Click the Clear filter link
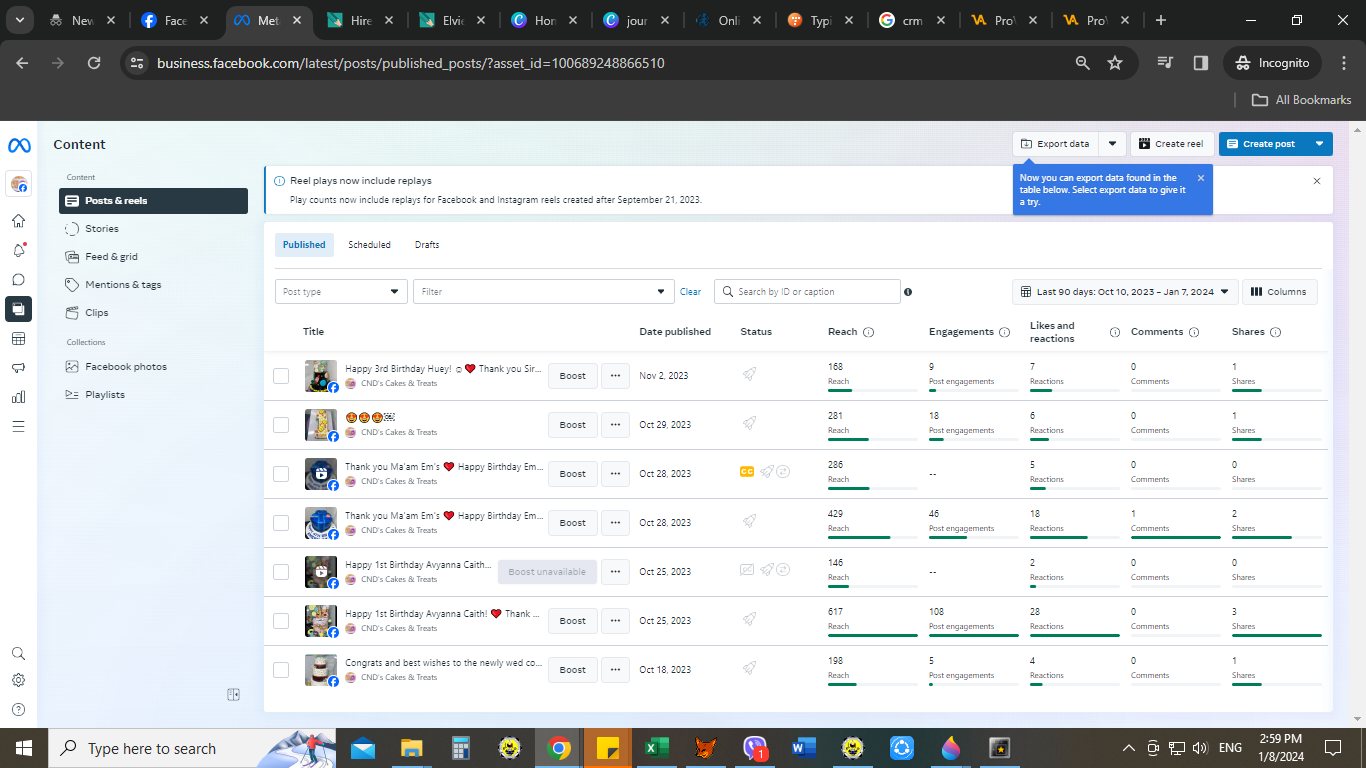The height and width of the screenshot is (768, 1366). pyautogui.click(x=691, y=292)
